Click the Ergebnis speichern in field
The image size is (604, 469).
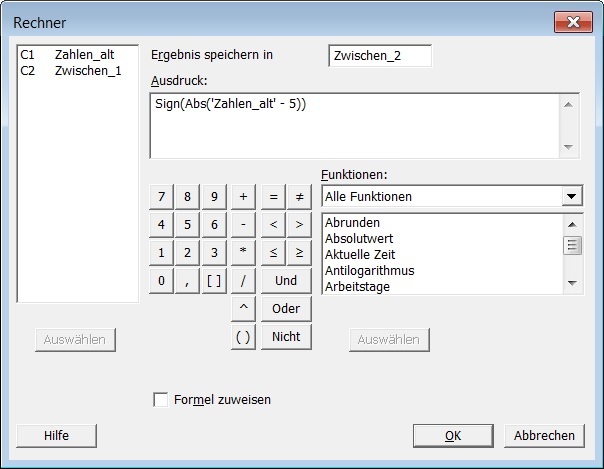coord(380,56)
